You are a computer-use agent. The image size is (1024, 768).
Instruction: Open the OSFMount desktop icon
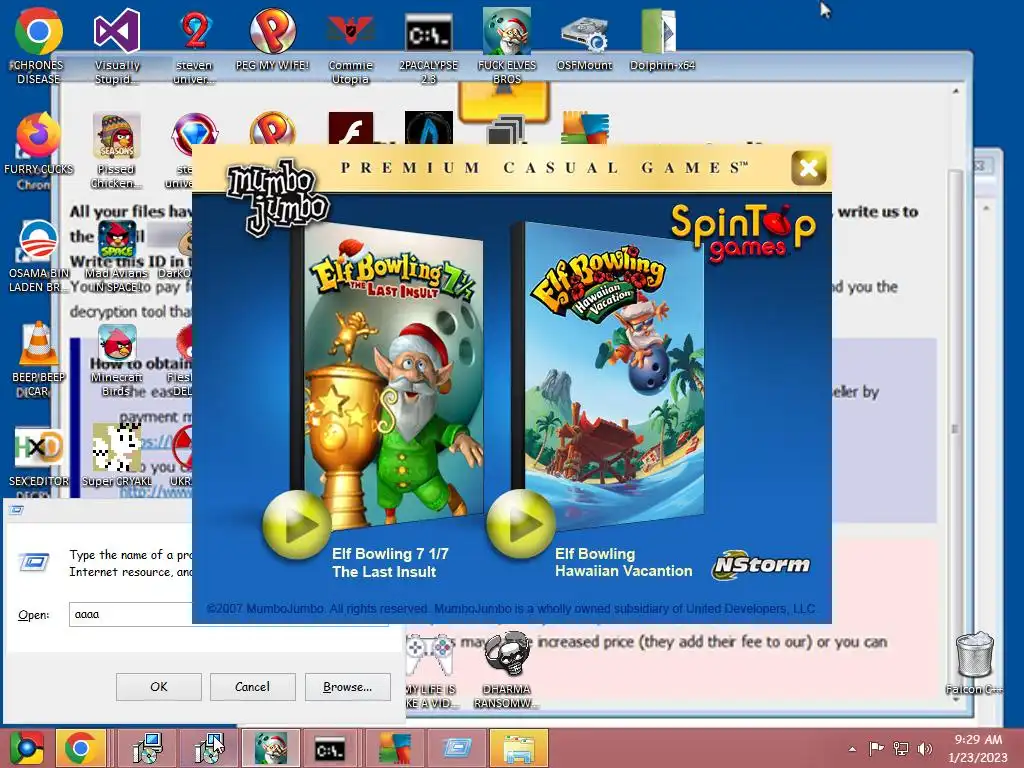tap(584, 34)
